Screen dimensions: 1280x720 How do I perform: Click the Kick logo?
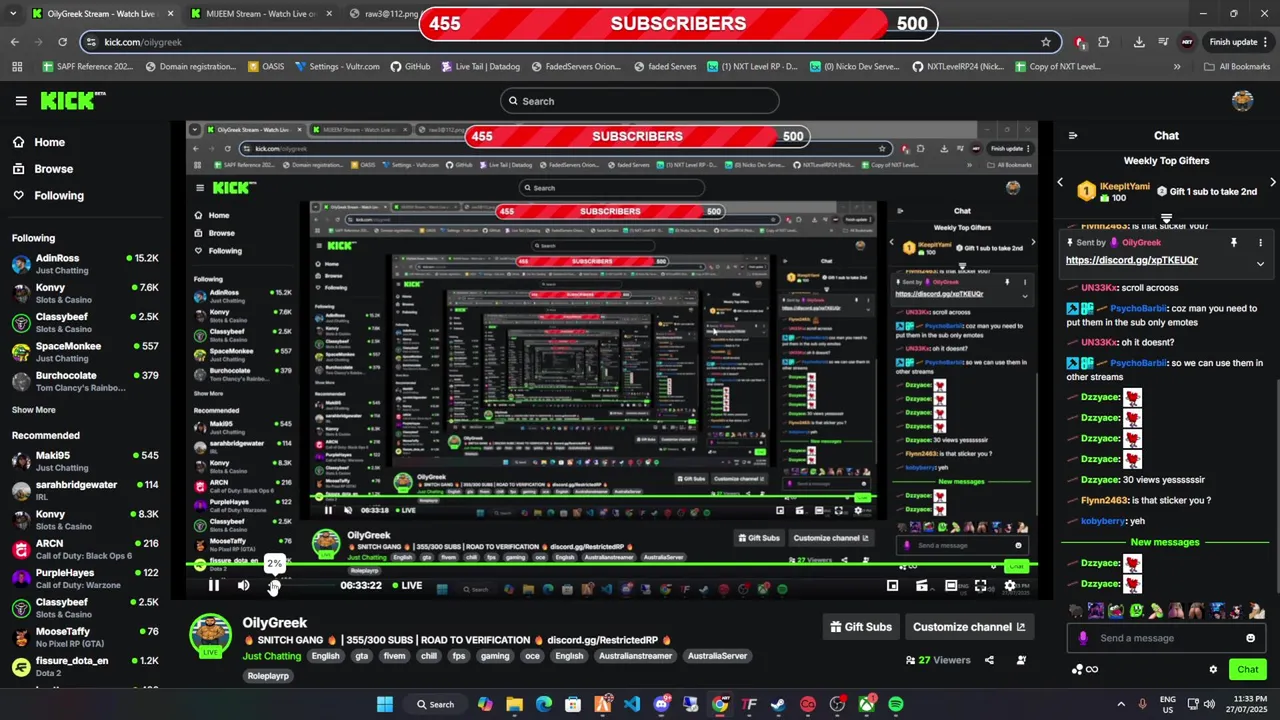[72, 100]
